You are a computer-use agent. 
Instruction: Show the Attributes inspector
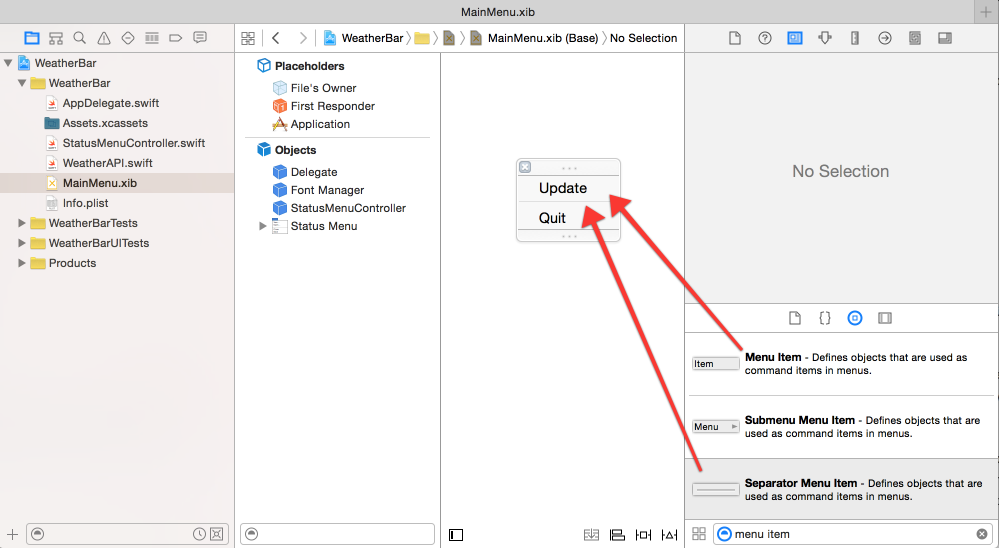(824, 38)
